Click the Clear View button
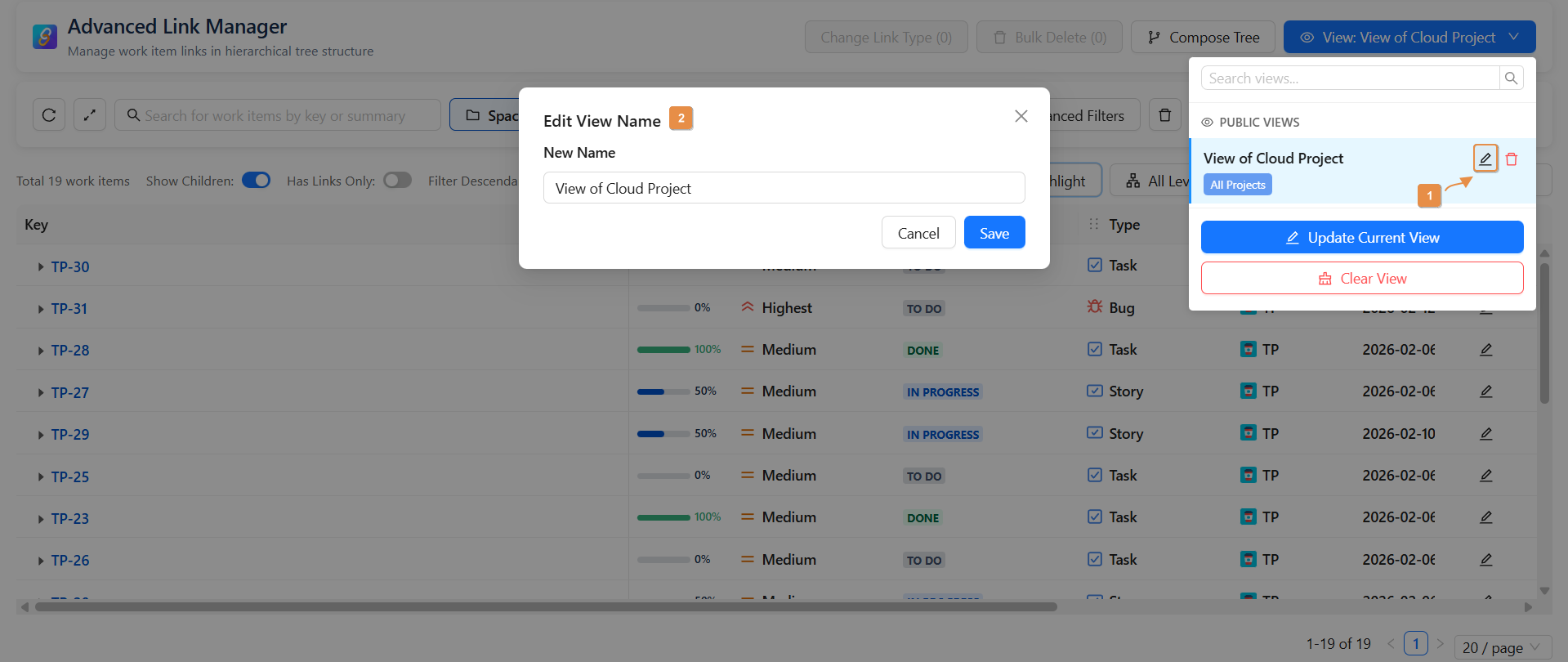Image resolution: width=1568 pixels, height=662 pixels. [1362, 278]
